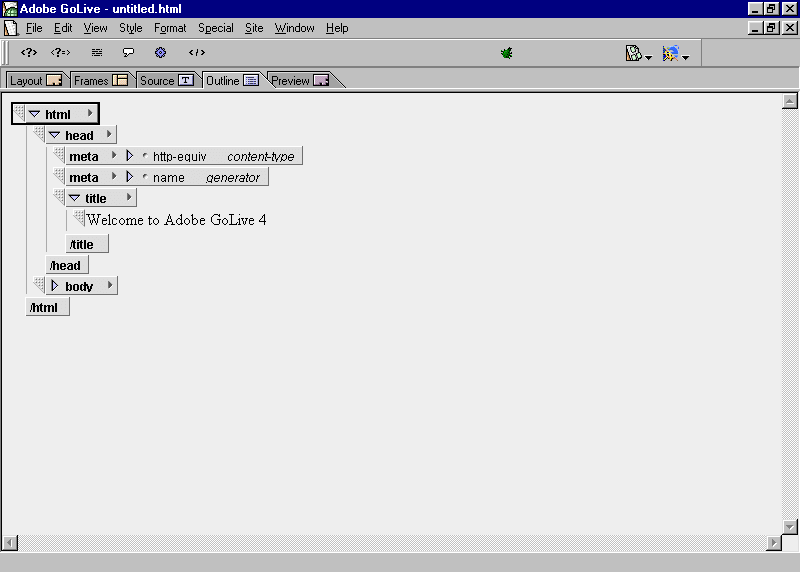This screenshot has width=800, height=572.
Task: Click the bullet beside the name attribute
Action: click(x=145, y=177)
